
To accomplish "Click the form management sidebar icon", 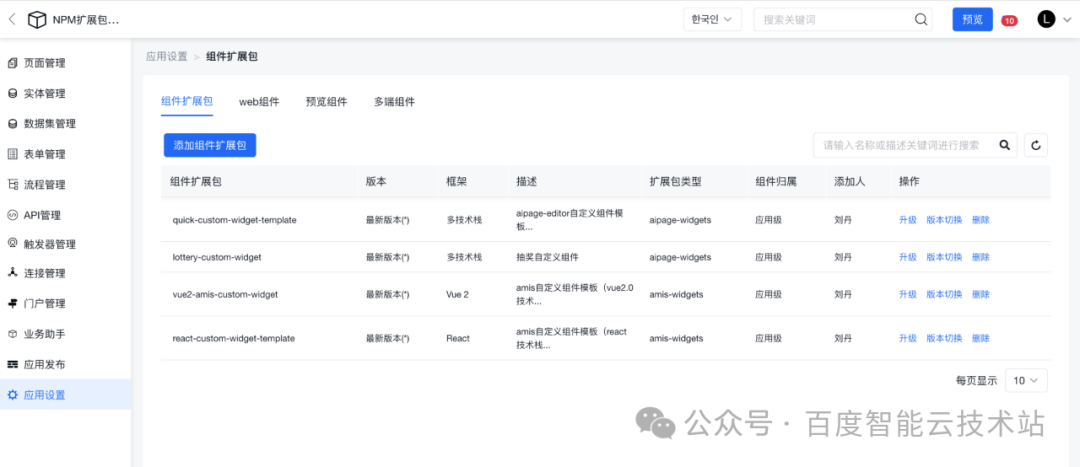I will [x=12, y=154].
